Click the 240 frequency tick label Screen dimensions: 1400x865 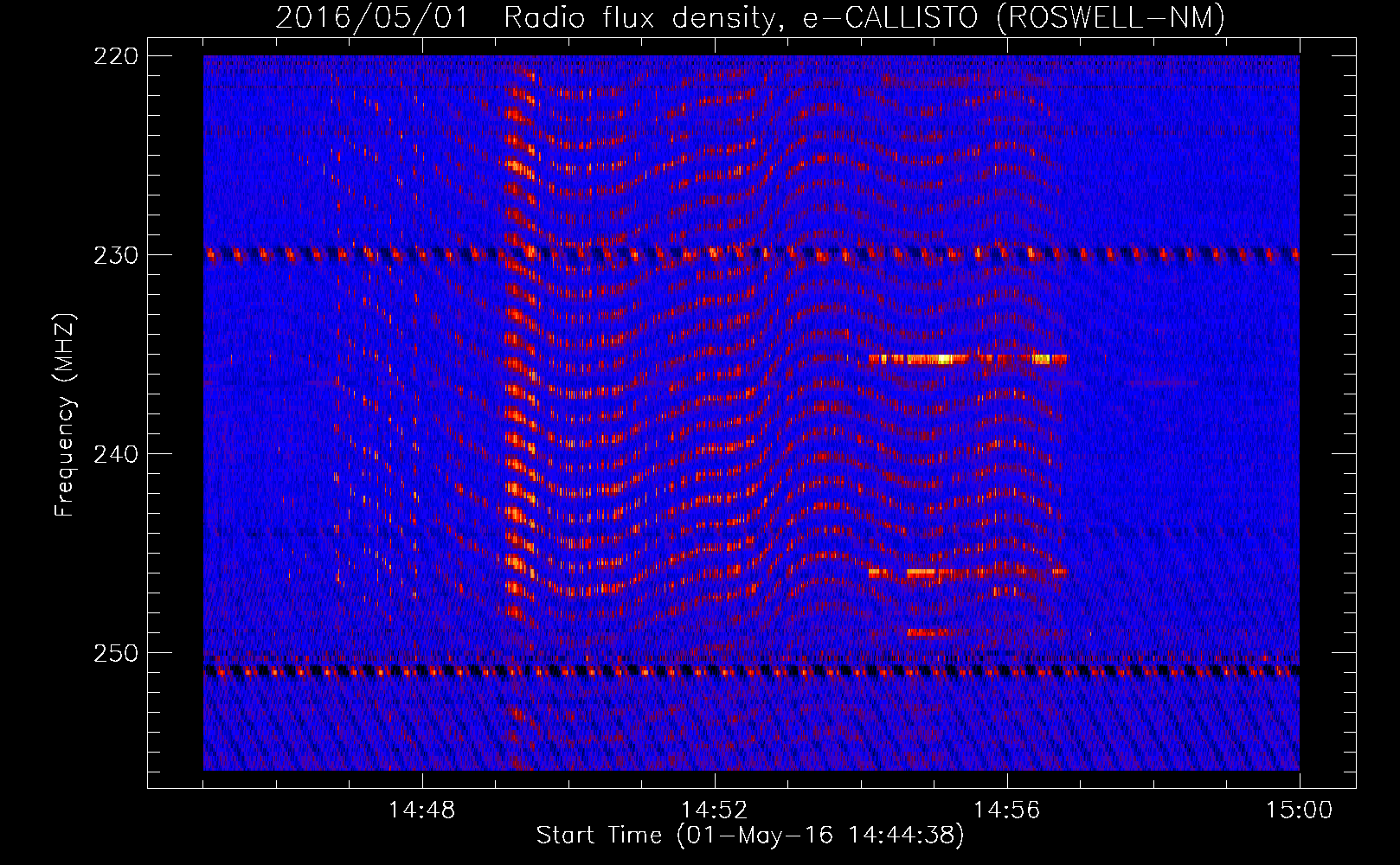click(114, 454)
